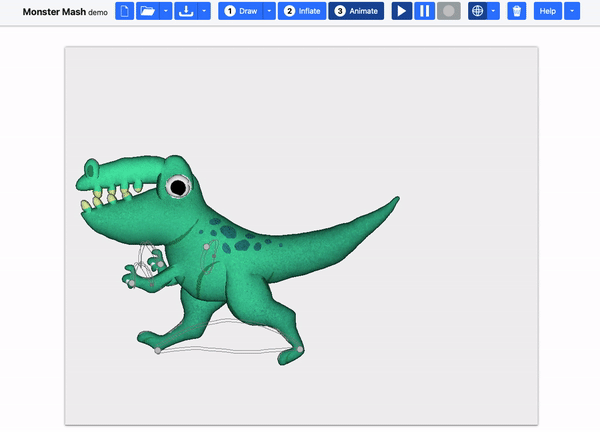Click the trash delete icon
600x432 pixels.
[517, 11]
